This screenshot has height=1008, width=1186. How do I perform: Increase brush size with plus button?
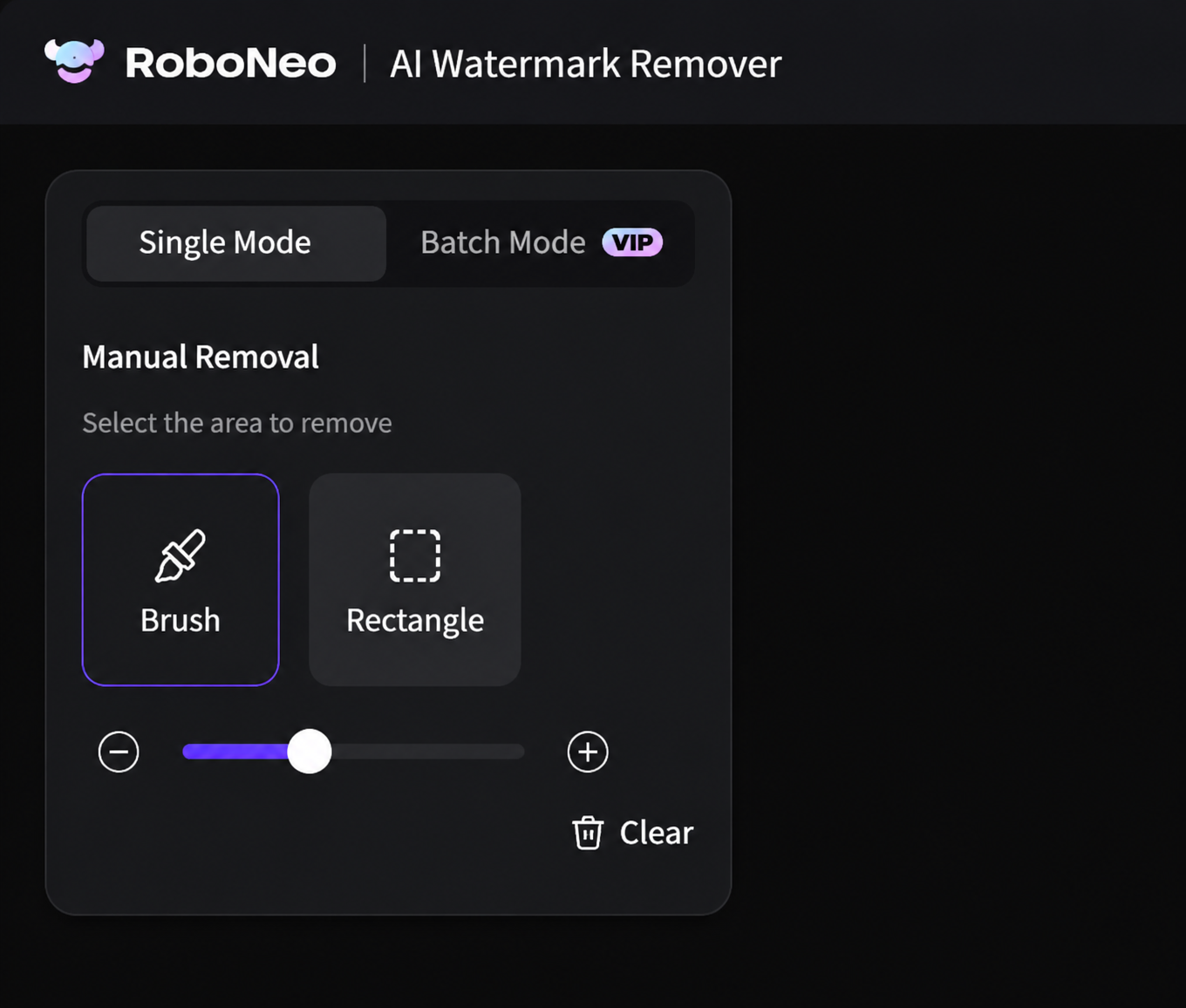pos(588,752)
